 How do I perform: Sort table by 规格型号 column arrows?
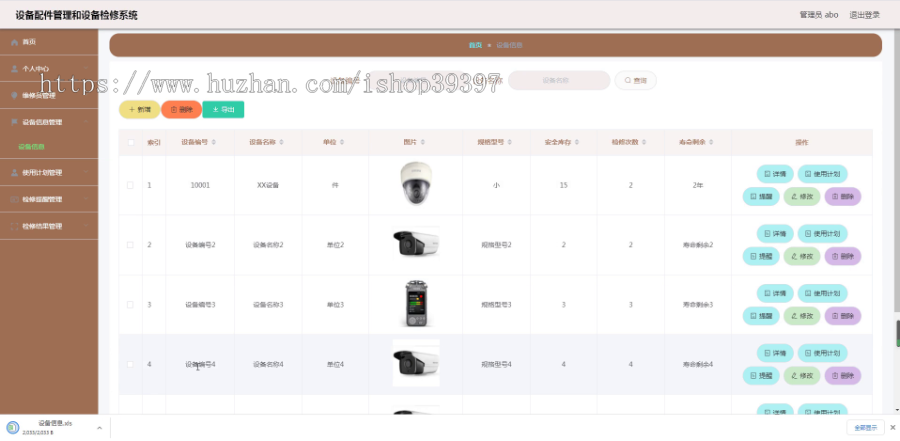click(x=509, y=142)
